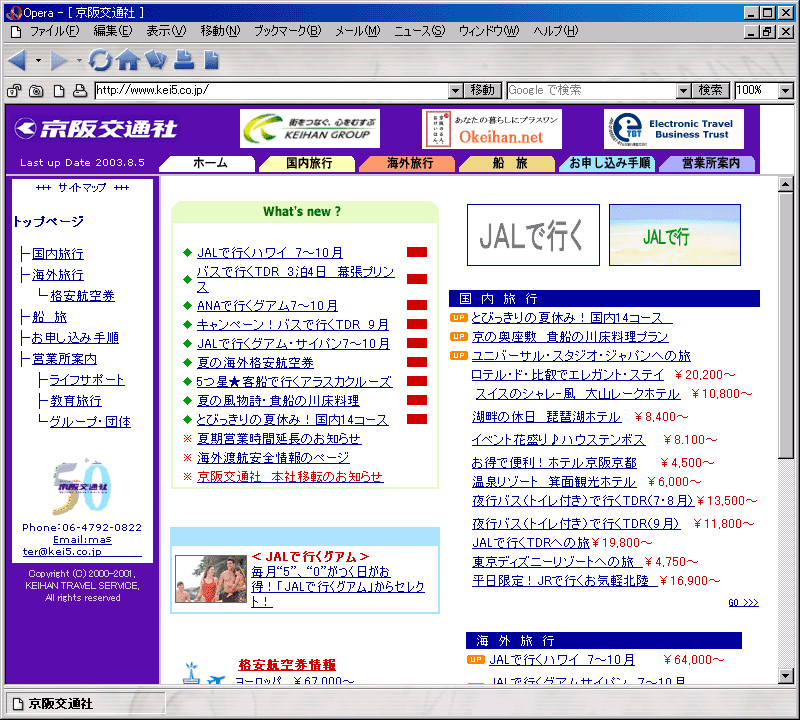Click the GO >>> link under domestic travel list
Image resolution: width=800 pixels, height=720 pixels.
coord(743,603)
